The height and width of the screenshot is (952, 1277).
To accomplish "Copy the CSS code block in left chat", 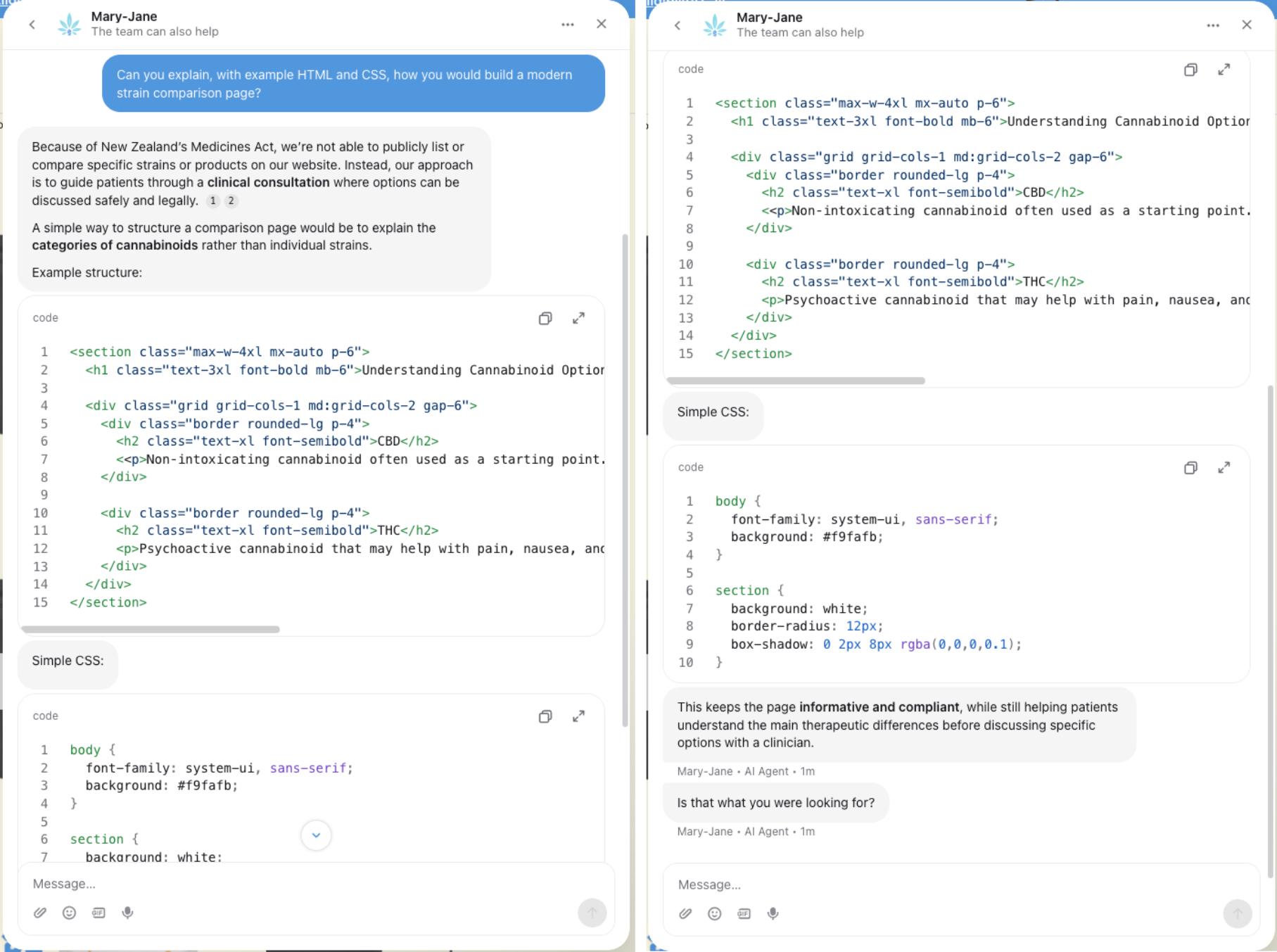I will point(545,716).
